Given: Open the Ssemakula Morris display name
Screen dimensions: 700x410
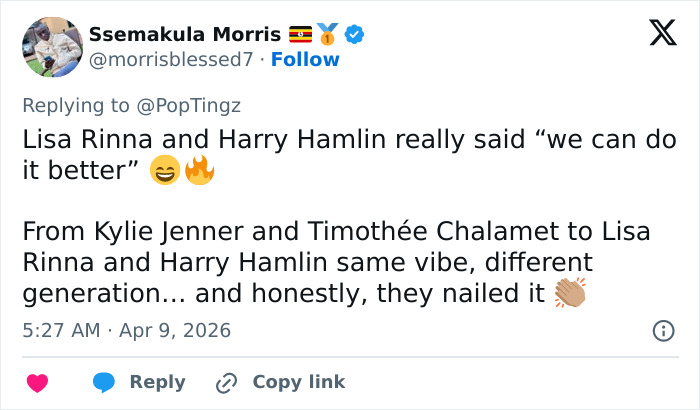Looking at the screenshot, I should [x=185, y=35].
